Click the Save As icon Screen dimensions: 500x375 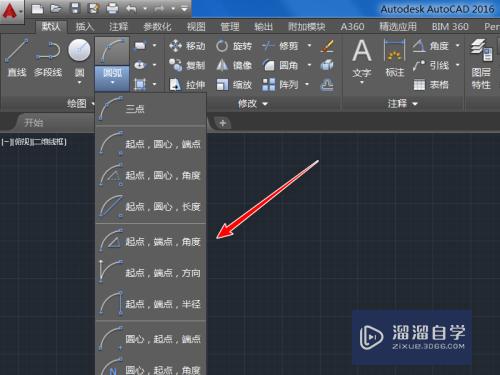click(x=94, y=9)
